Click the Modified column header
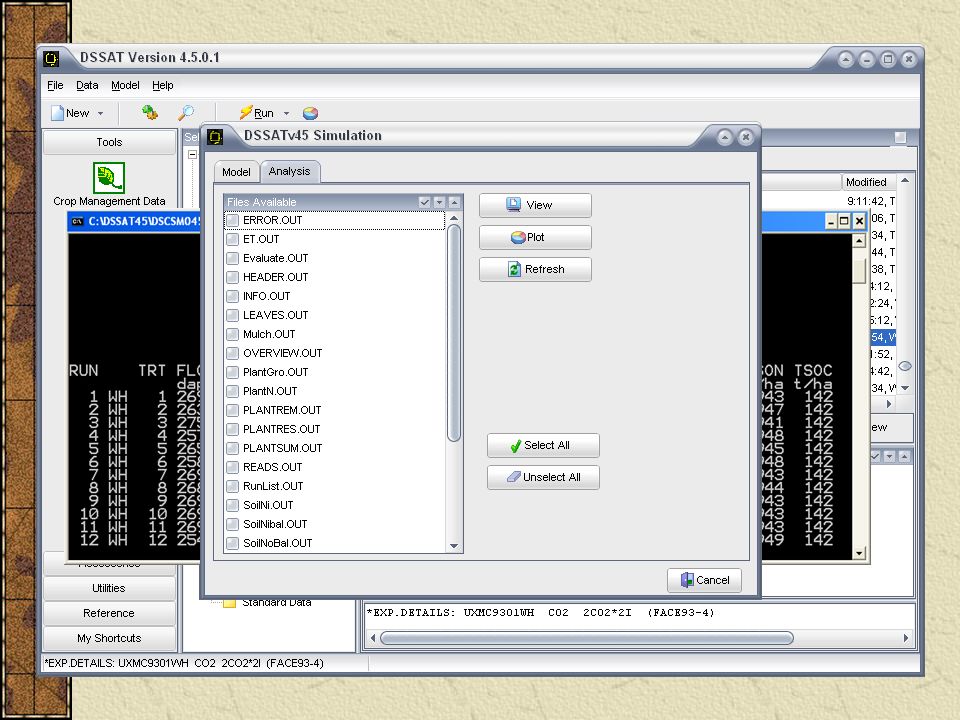Screen dimensions: 960x720 click(x=869, y=182)
